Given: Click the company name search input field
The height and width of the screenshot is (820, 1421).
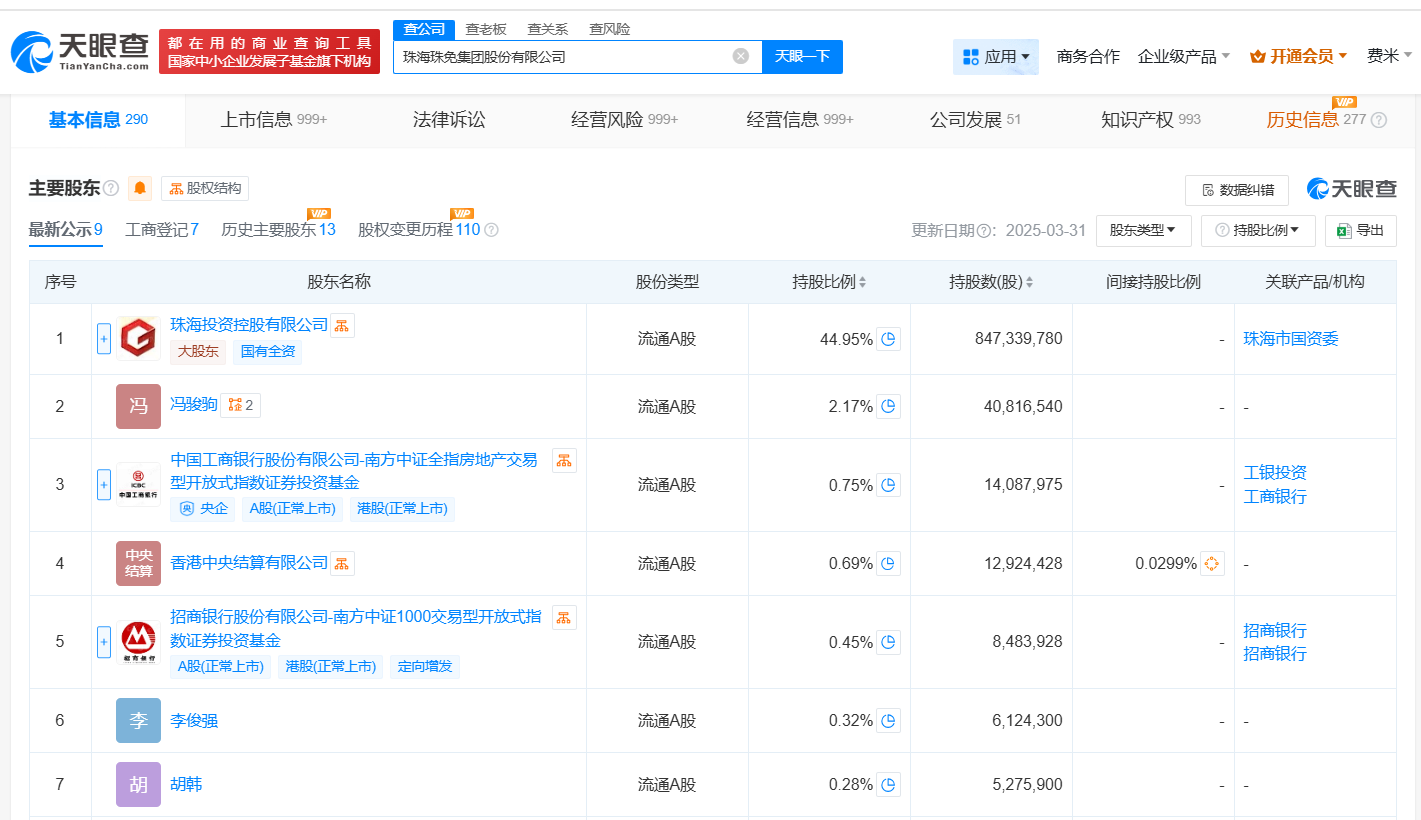Looking at the screenshot, I should click(x=565, y=57).
